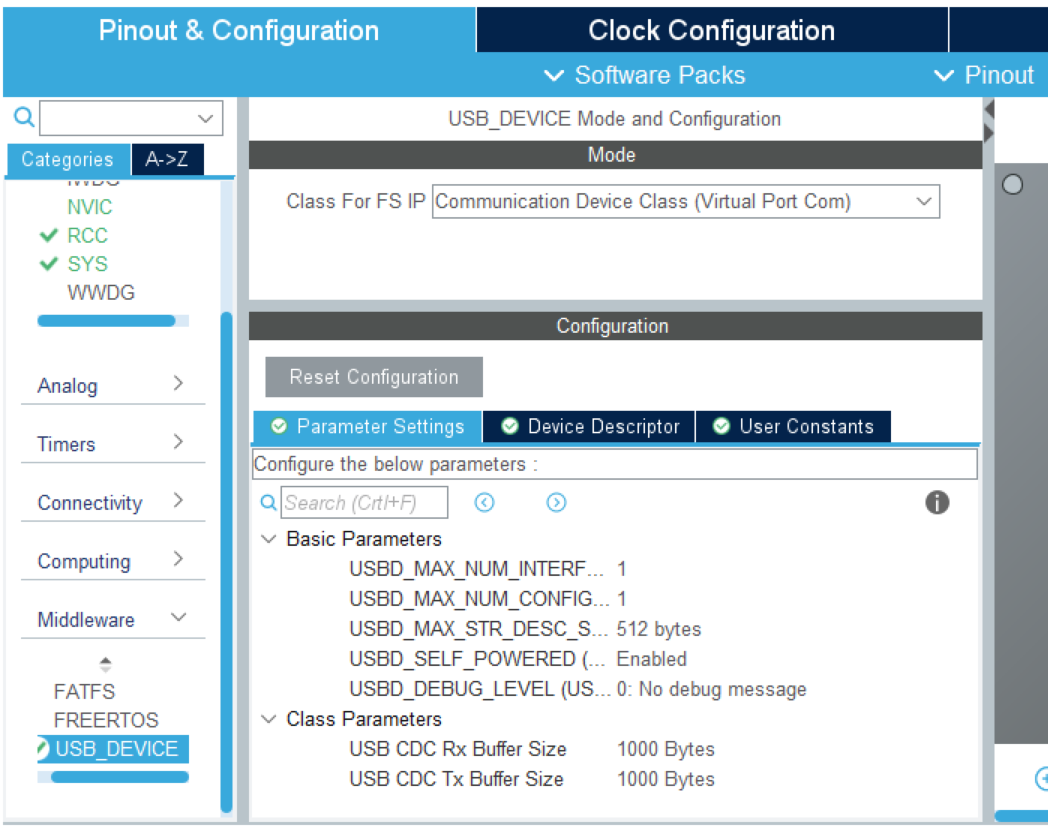
Task: Switch to Clock Configuration tab
Action: pyautogui.click(x=712, y=30)
